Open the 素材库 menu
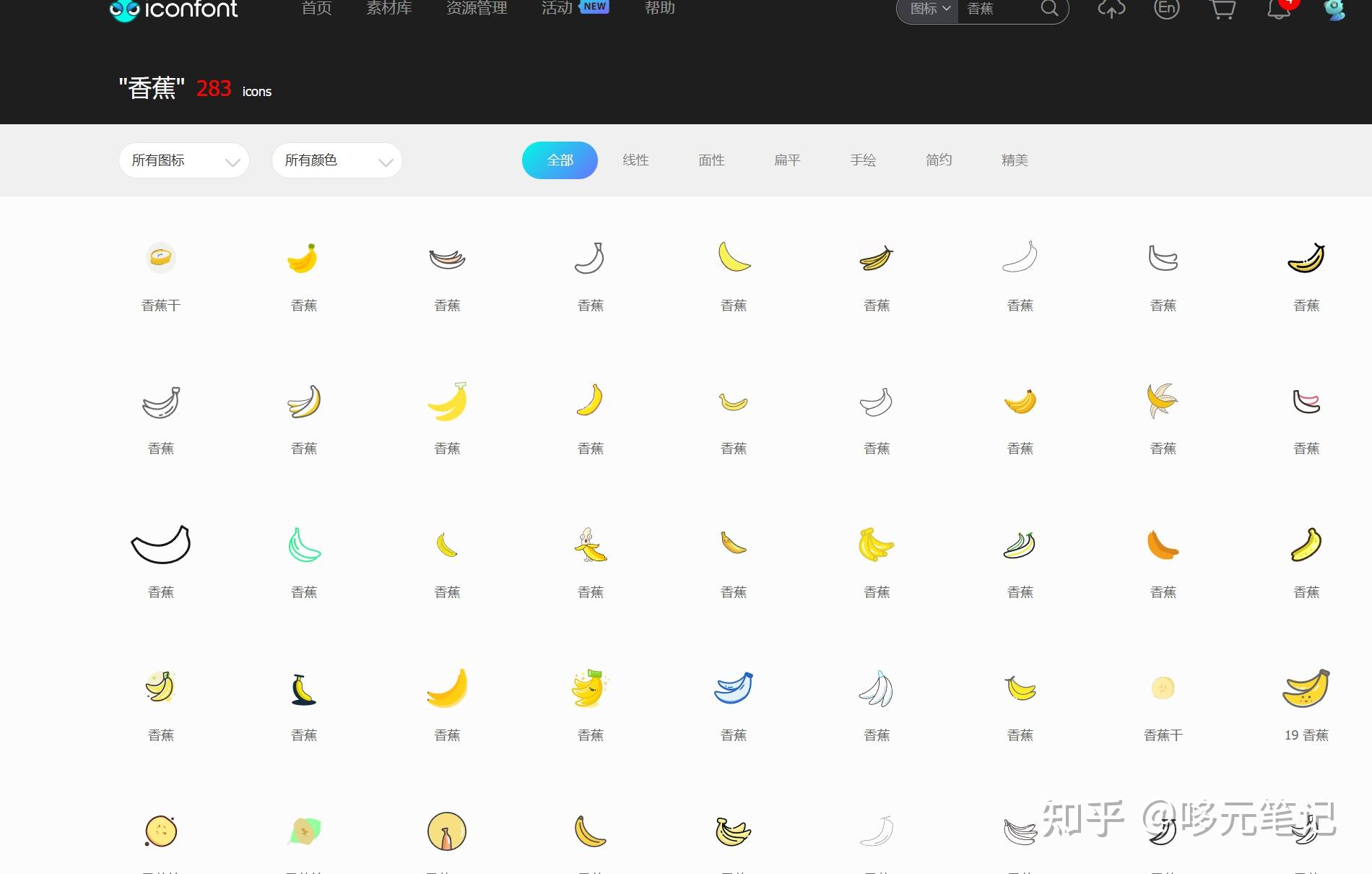The width and height of the screenshot is (1372, 874). [x=389, y=8]
